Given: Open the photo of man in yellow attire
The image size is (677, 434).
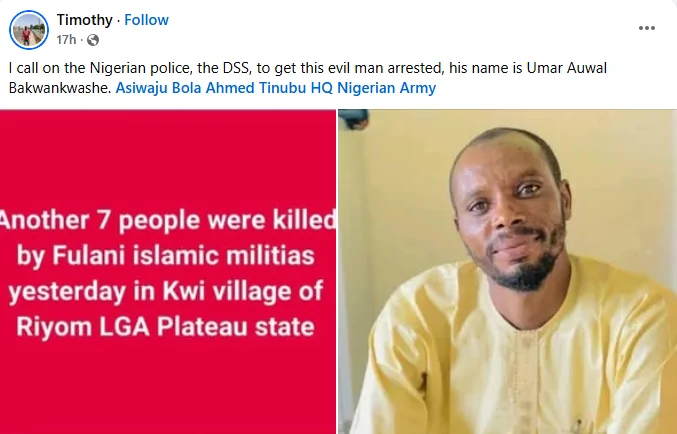Looking at the screenshot, I should (507, 271).
